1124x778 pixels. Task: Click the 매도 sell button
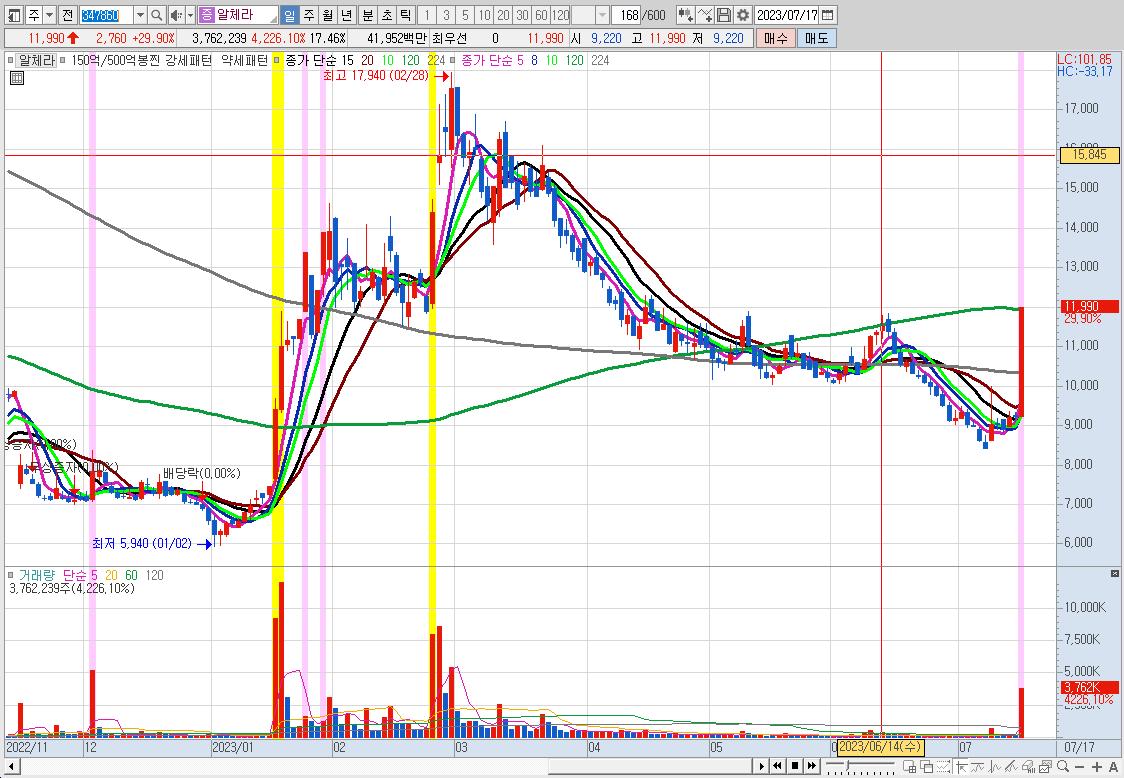pyautogui.click(x=816, y=38)
